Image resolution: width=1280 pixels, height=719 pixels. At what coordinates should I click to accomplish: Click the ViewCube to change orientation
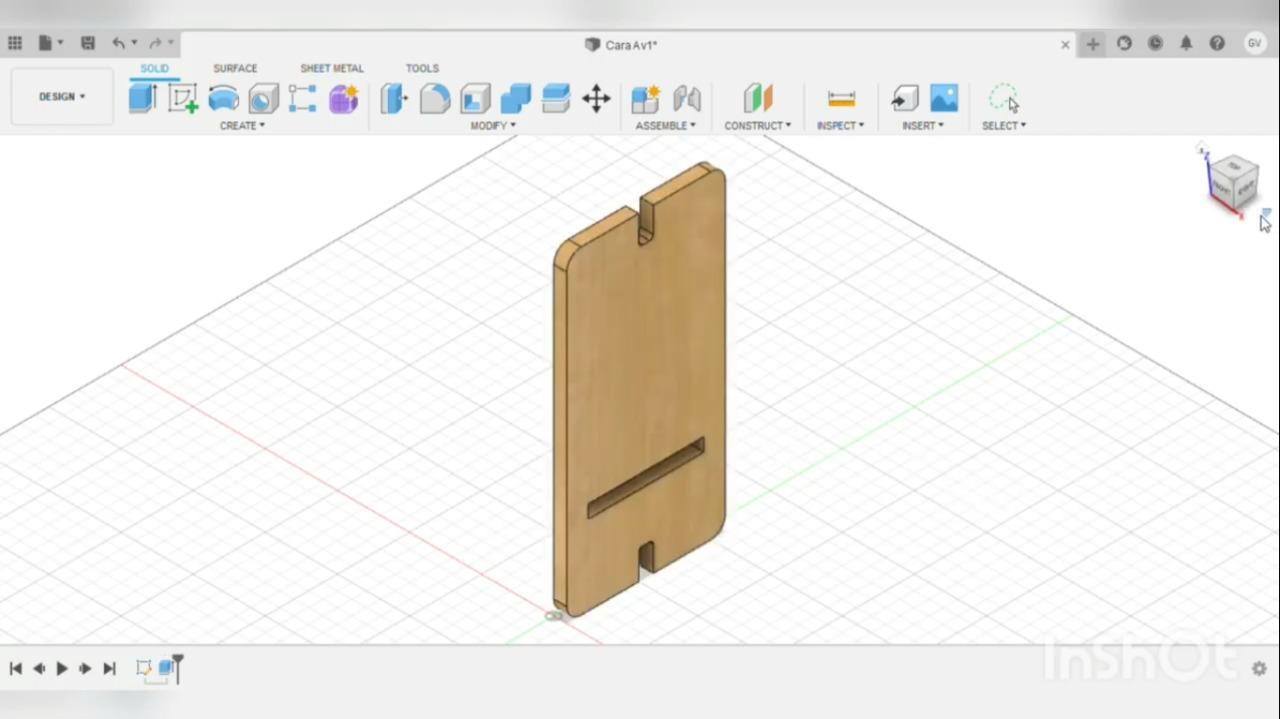point(1232,181)
